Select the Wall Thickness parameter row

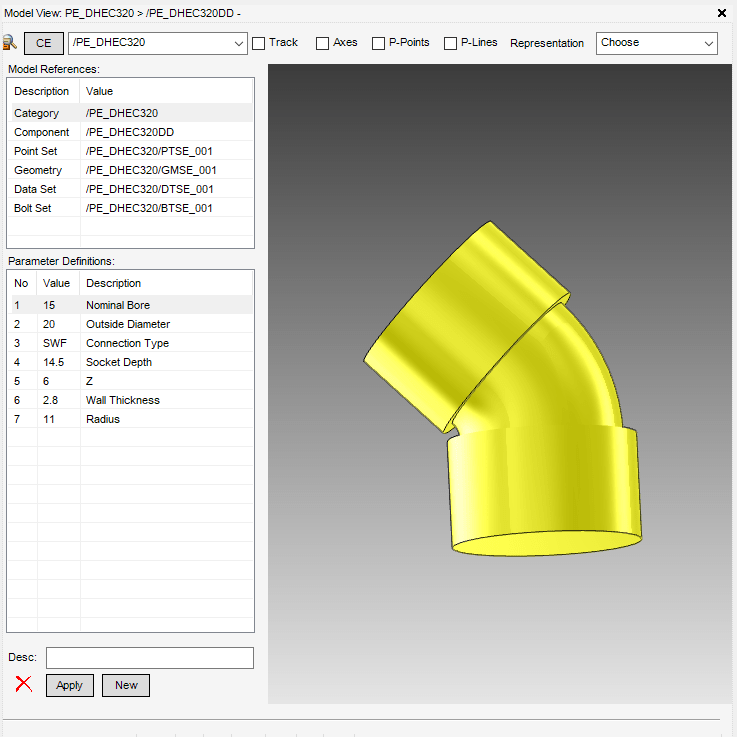tap(130, 400)
